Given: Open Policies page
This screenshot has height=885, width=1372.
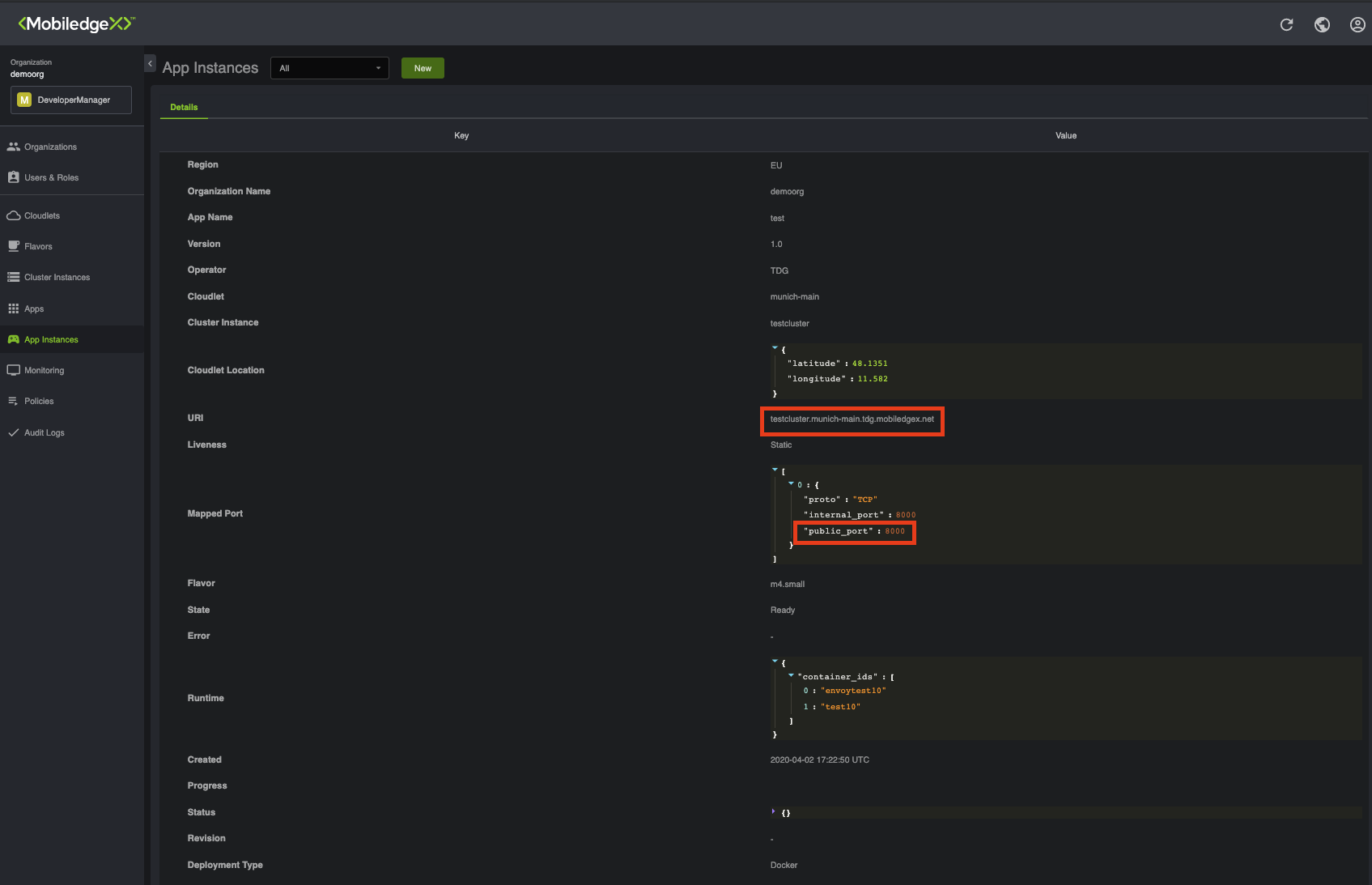Looking at the screenshot, I should tap(39, 401).
